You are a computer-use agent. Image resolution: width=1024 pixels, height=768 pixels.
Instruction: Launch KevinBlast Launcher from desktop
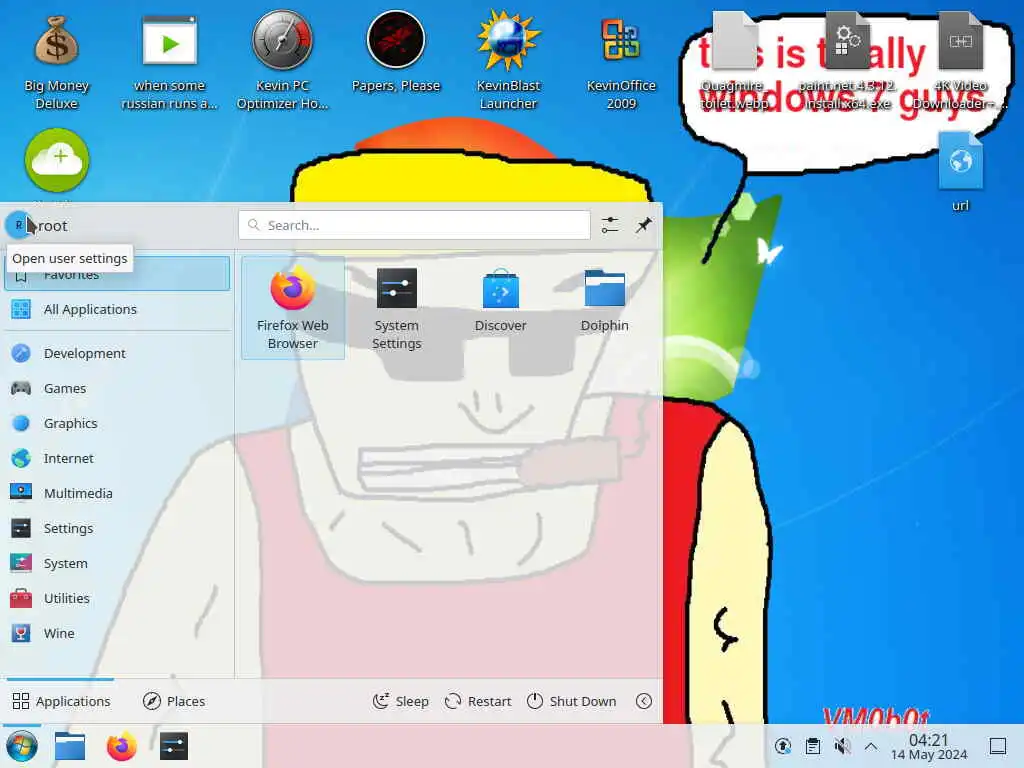click(x=508, y=60)
